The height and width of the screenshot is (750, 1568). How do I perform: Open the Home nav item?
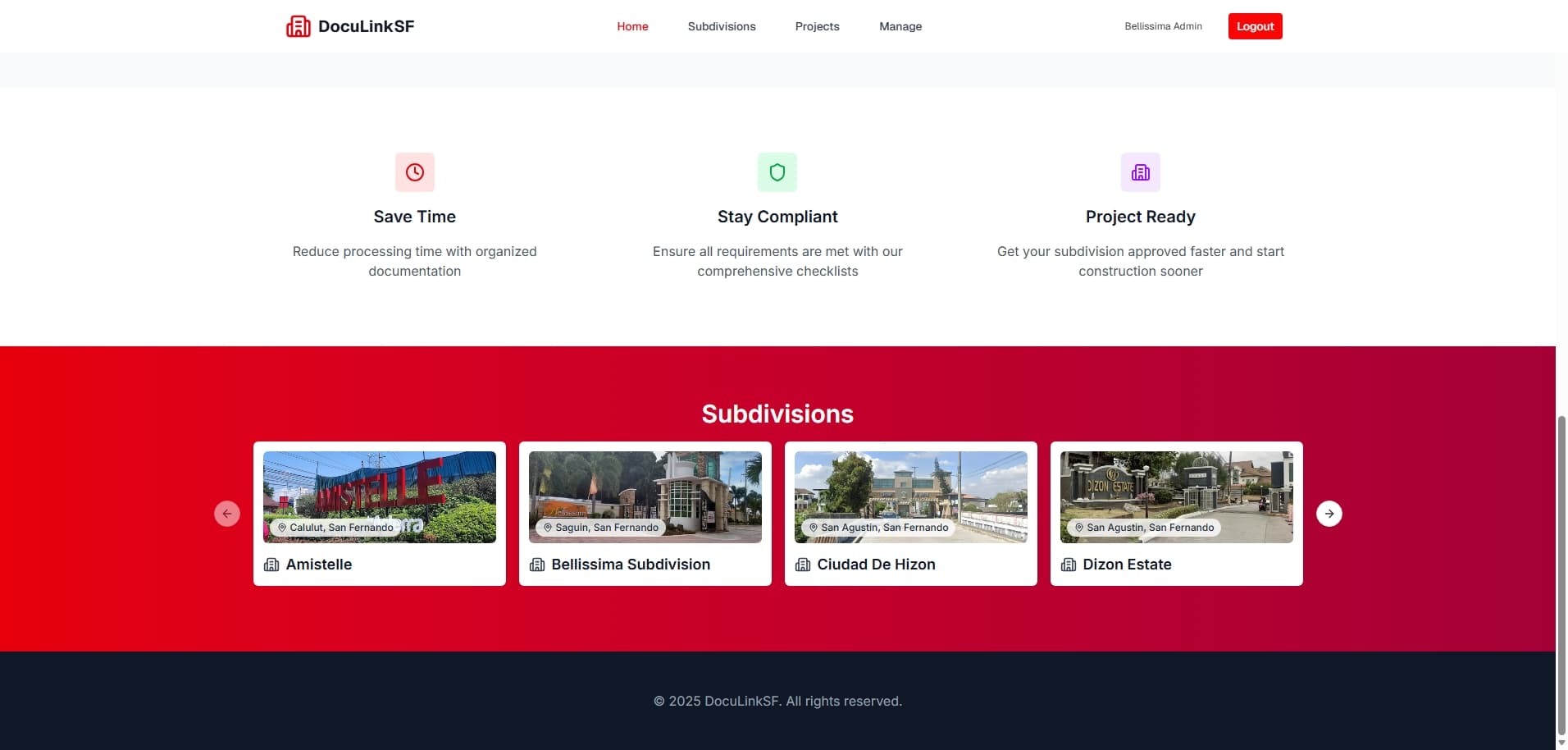pyautogui.click(x=632, y=26)
